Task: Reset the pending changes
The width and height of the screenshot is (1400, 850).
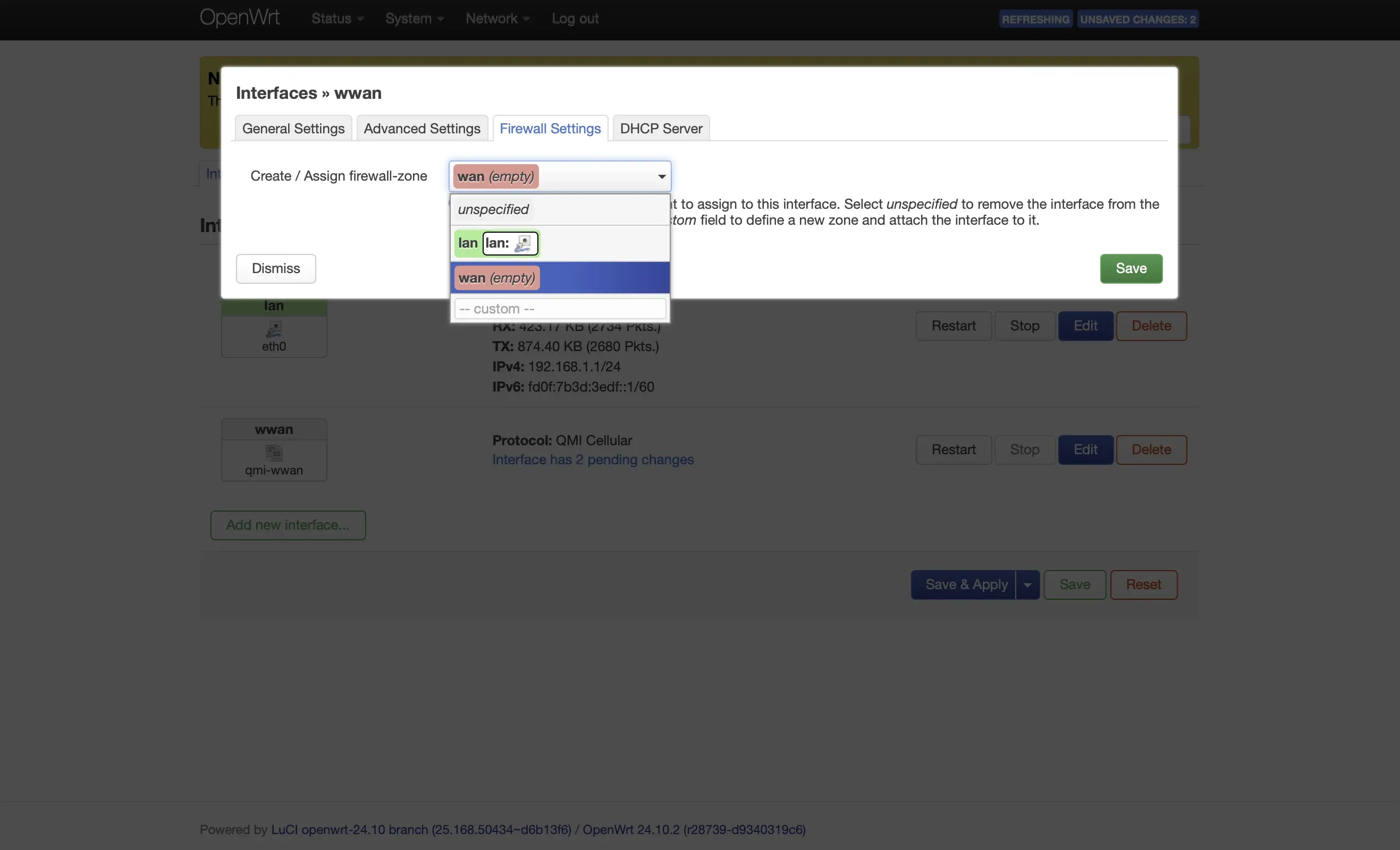Action: pyautogui.click(x=1143, y=584)
